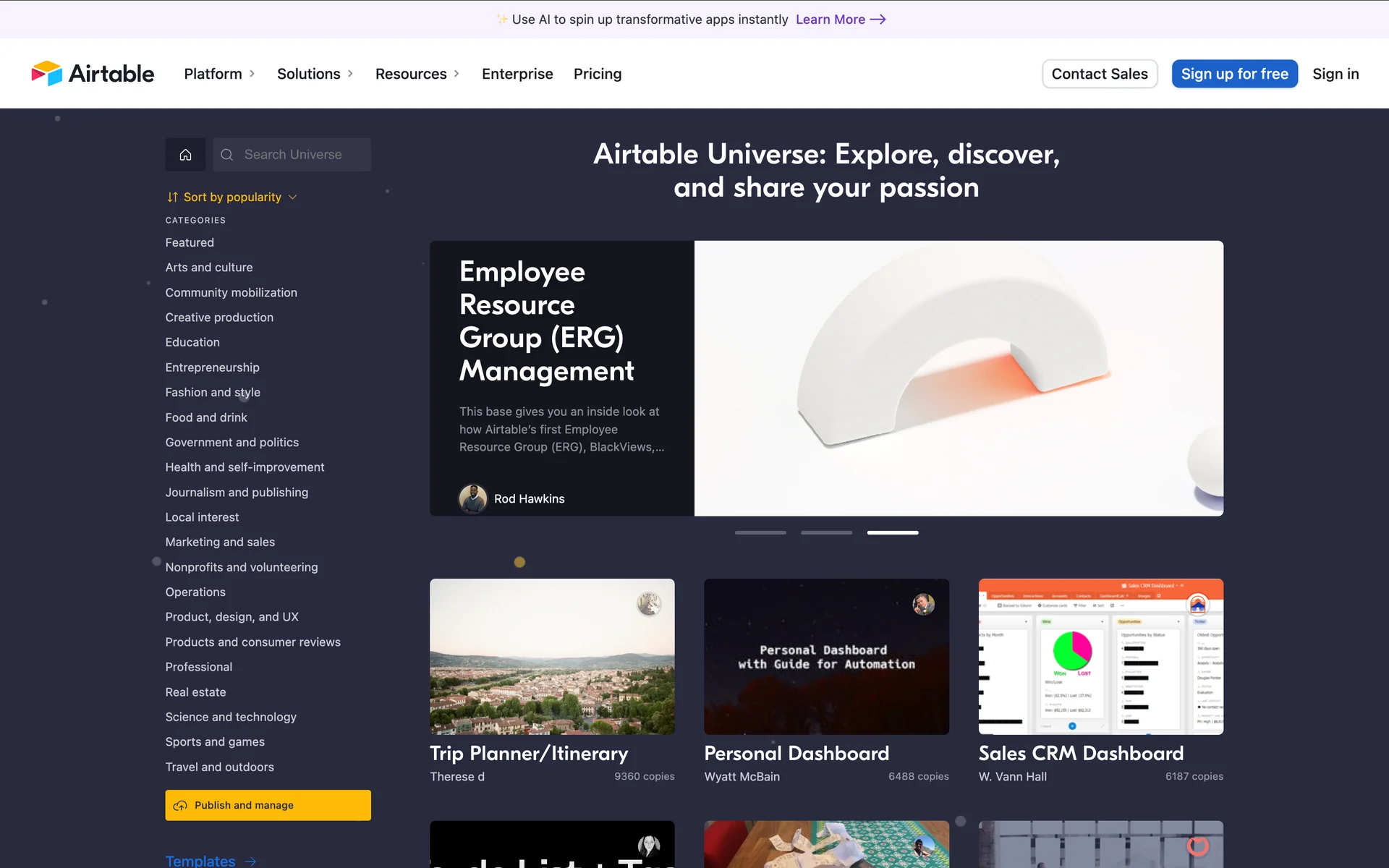Click the Sign up for free button
Image resolution: width=1389 pixels, height=868 pixels.
click(1234, 74)
